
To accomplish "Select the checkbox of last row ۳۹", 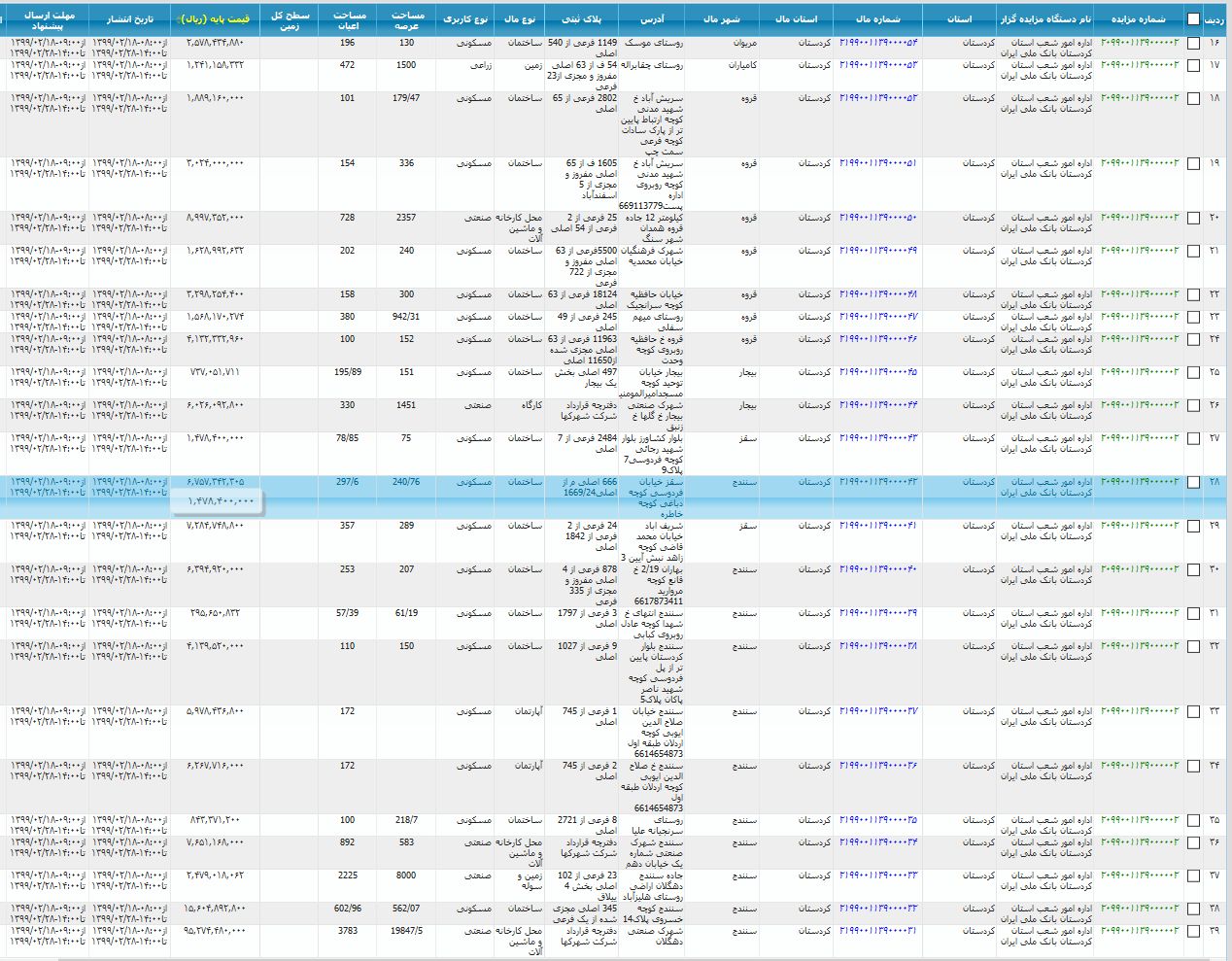I will coord(1193,932).
